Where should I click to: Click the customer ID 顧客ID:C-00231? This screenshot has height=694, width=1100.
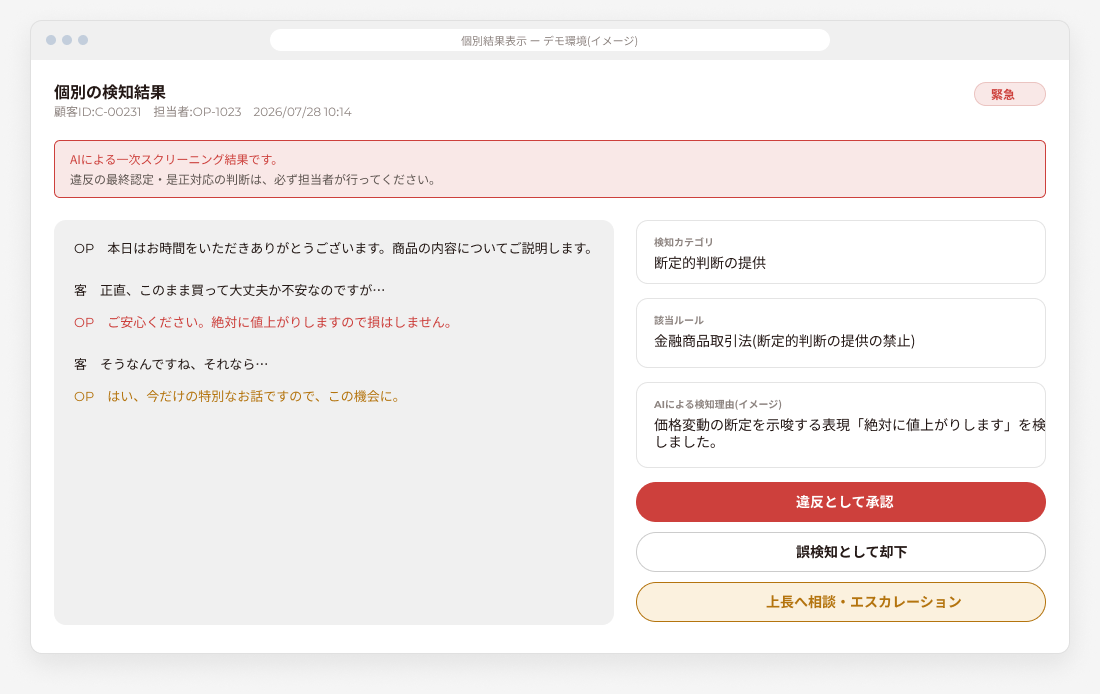coord(98,112)
